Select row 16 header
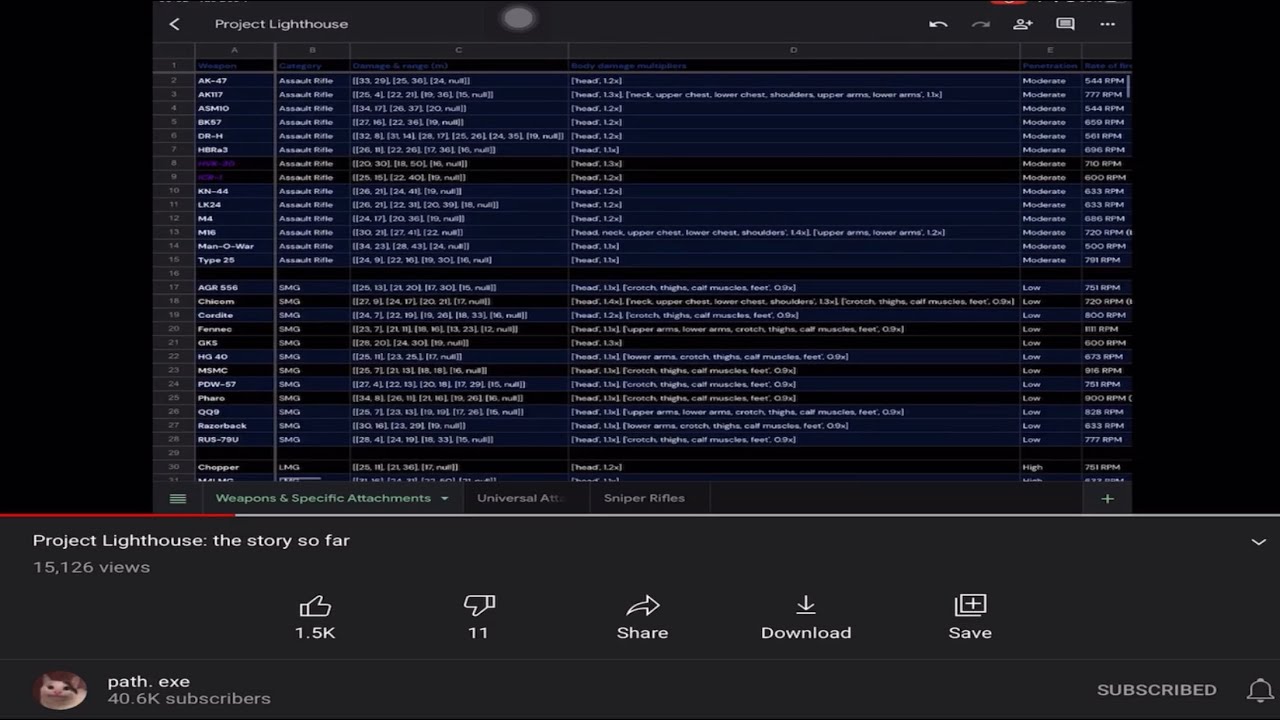1280x720 pixels. pos(174,273)
